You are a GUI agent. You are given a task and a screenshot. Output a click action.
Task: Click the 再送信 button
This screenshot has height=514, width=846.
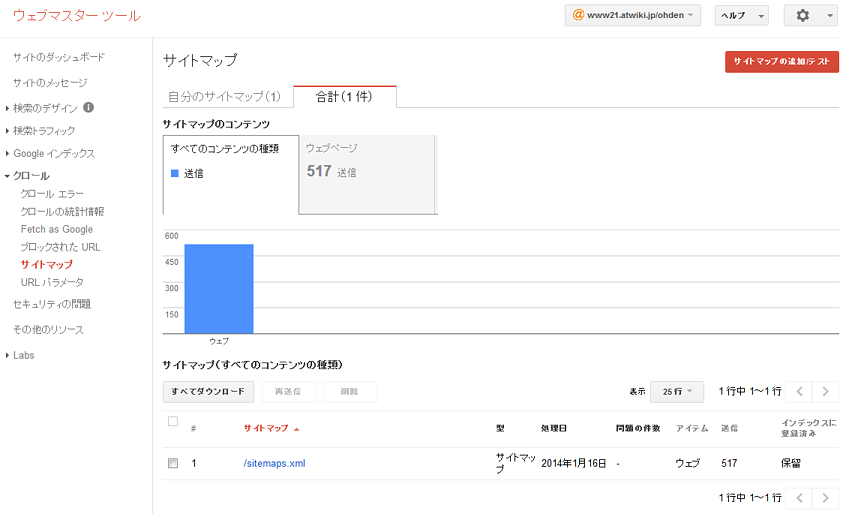pyautogui.click(x=288, y=392)
